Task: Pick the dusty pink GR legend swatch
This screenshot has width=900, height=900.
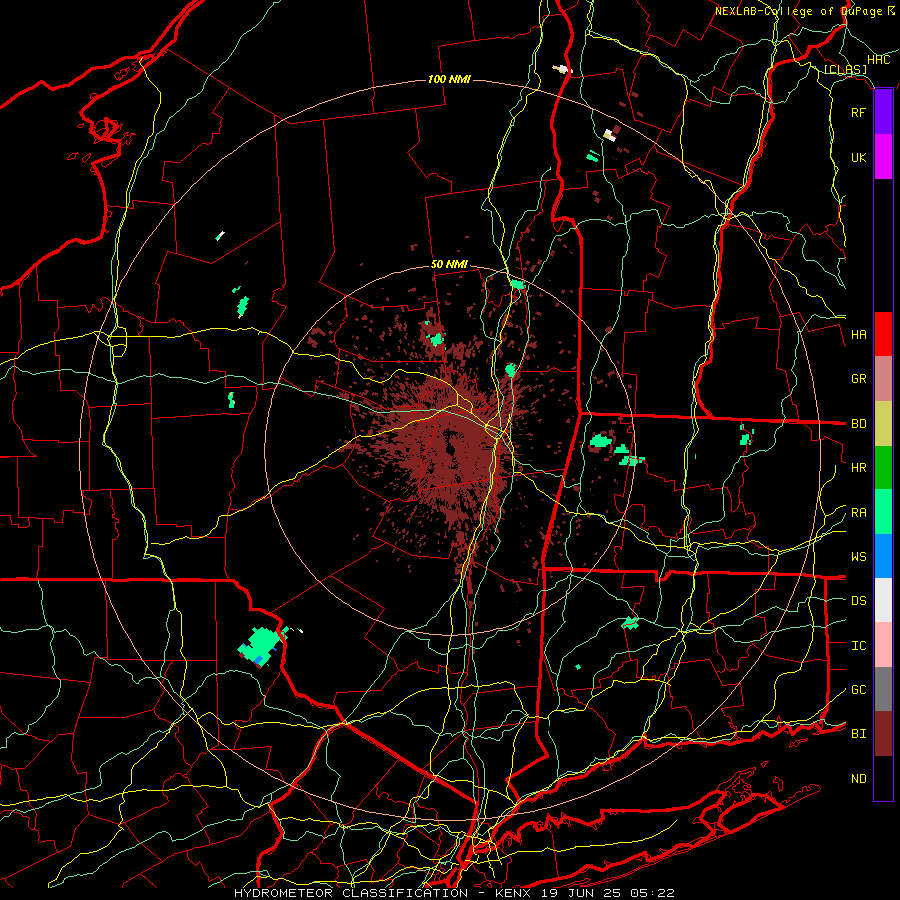Action: 883,379
